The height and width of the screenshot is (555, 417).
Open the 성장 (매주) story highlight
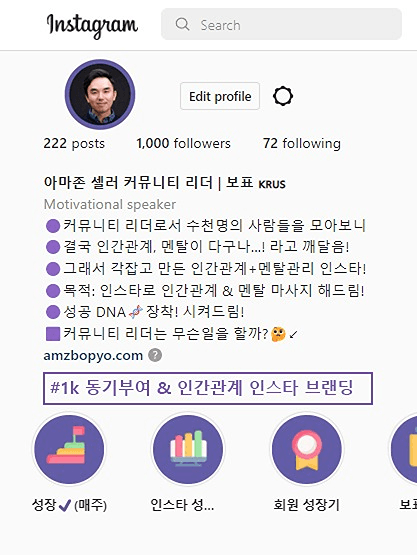(x=69, y=449)
